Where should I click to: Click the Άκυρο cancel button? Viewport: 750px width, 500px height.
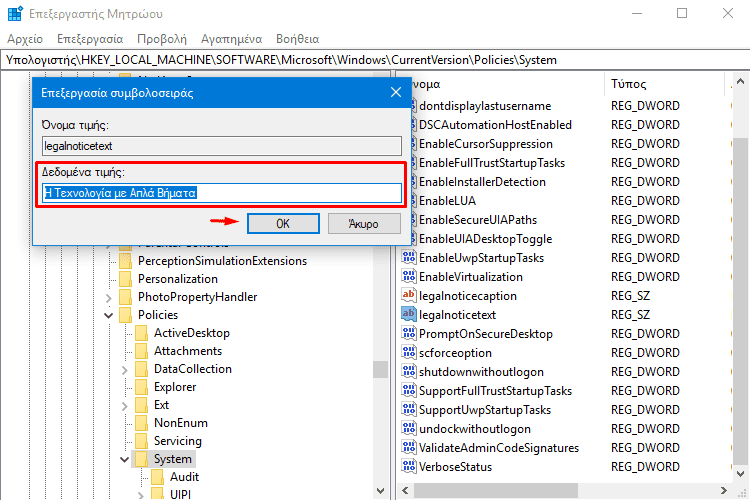tap(364, 224)
